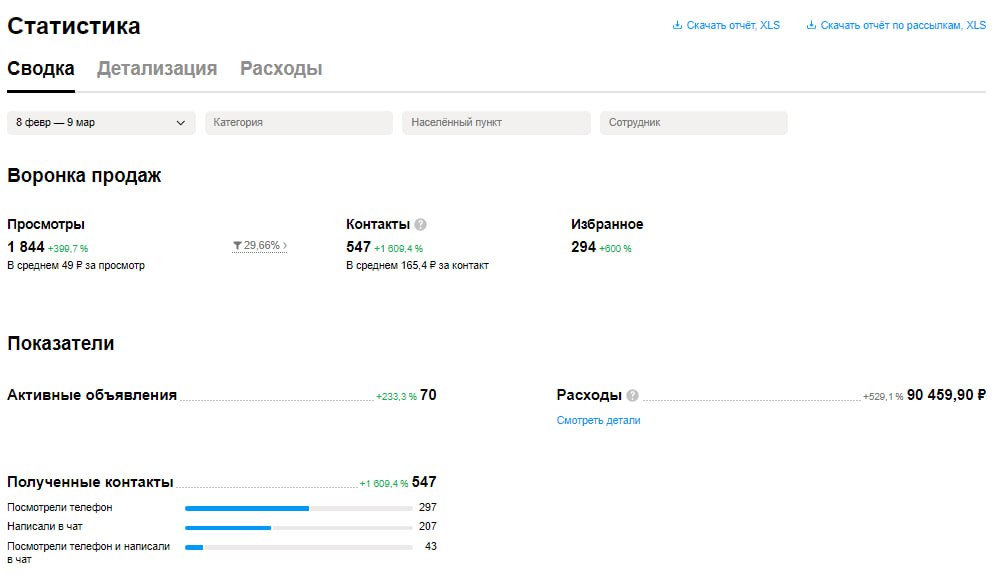Open the Категория filter field
This screenshot has height=577, width=995.
[299, 123]
